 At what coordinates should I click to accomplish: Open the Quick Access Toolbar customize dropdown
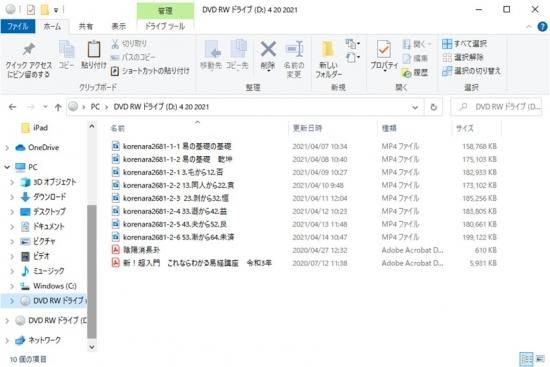56,10
